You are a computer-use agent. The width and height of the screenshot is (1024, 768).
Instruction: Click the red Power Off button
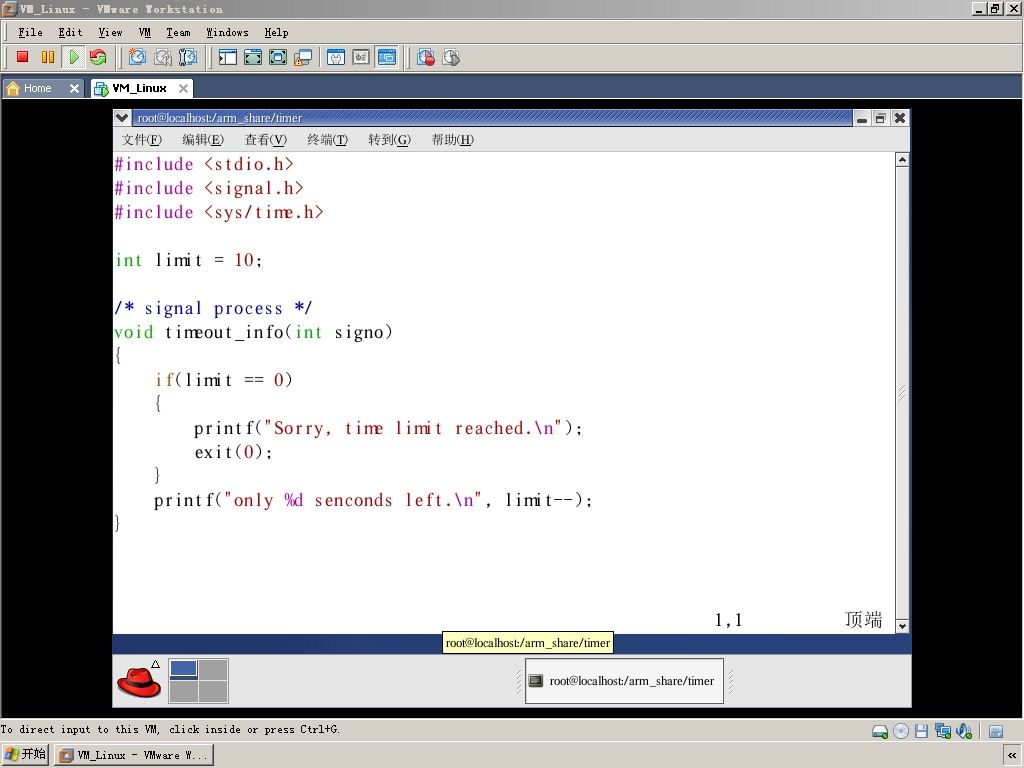pyautogui.click(x=23, y=57)
